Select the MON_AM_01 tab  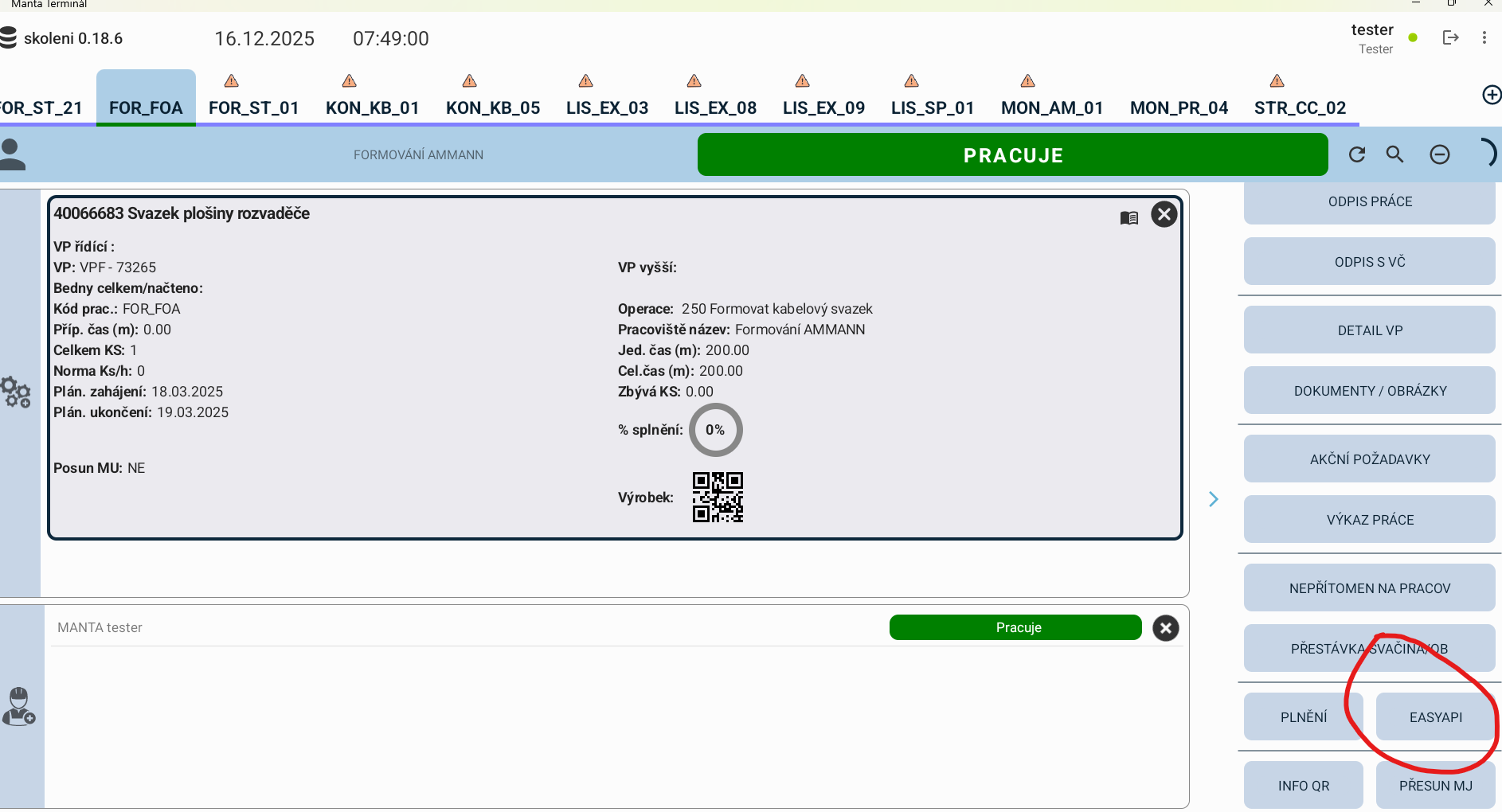click(1051, 107)
